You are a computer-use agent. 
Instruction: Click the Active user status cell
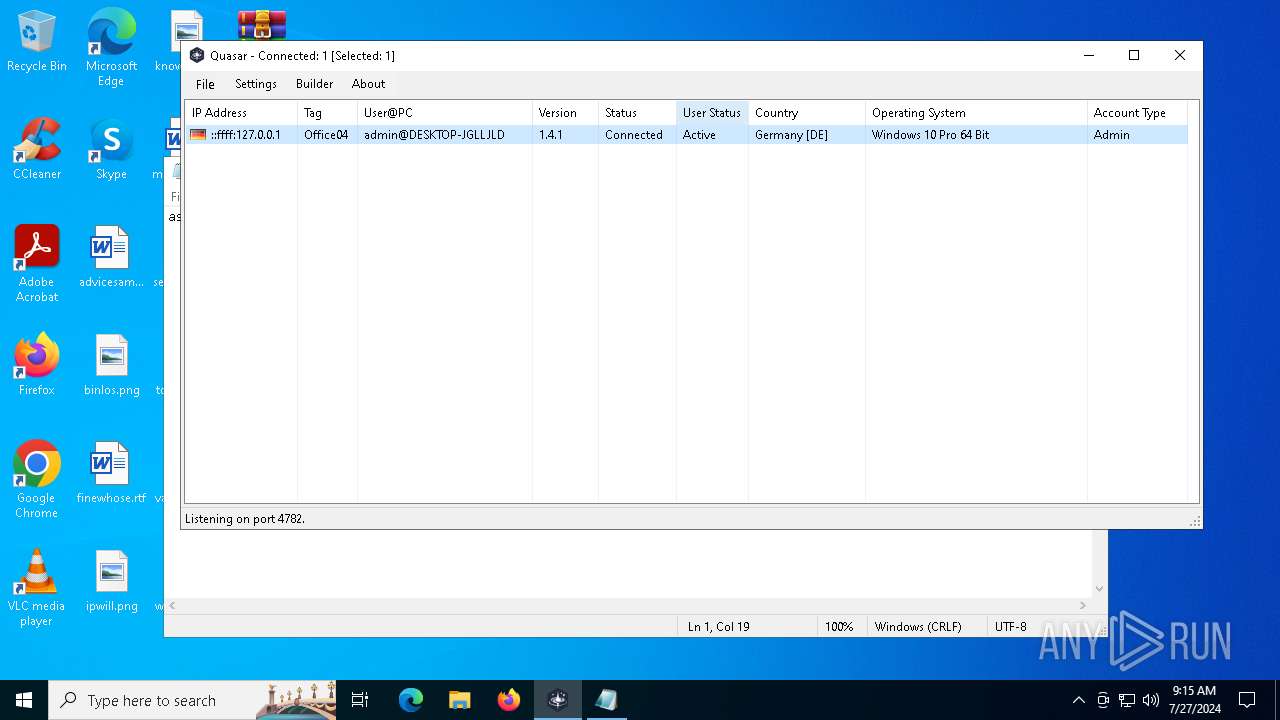[699, 135]
